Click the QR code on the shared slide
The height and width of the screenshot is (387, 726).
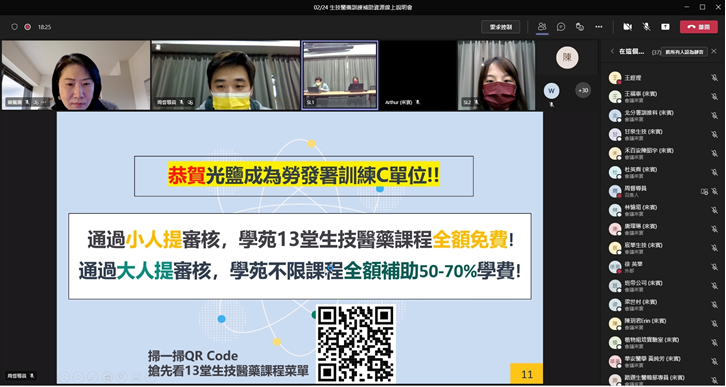356,343
